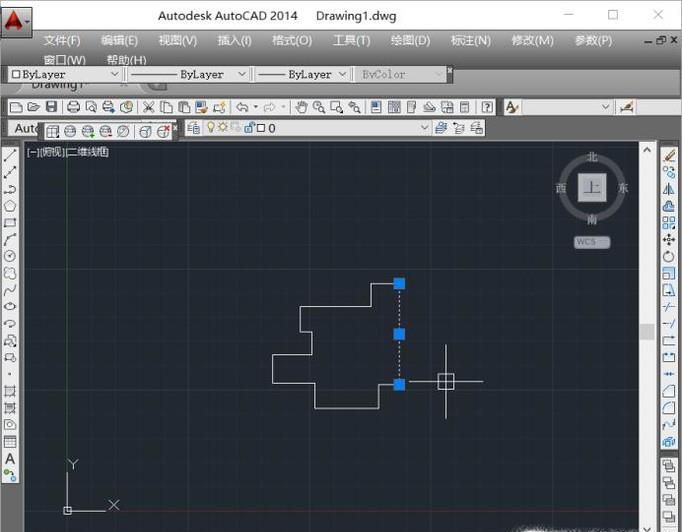This screenshot has height=532, width=682.
Task: Click the middle blue grip on selected line
Action: [x=399, y=334]
